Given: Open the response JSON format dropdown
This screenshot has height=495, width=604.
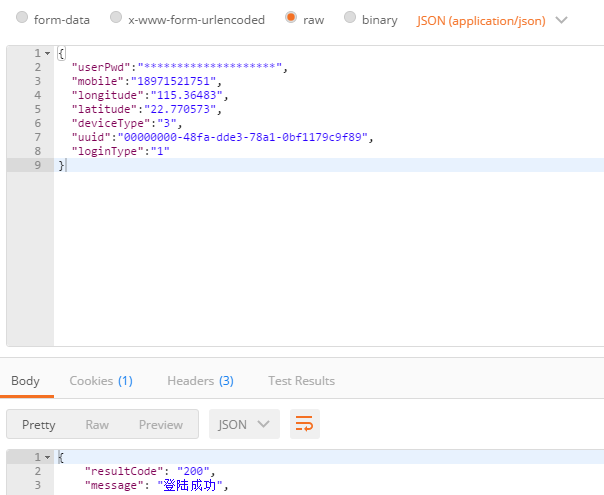Looking at the screenshot, I should pos(244,424).
